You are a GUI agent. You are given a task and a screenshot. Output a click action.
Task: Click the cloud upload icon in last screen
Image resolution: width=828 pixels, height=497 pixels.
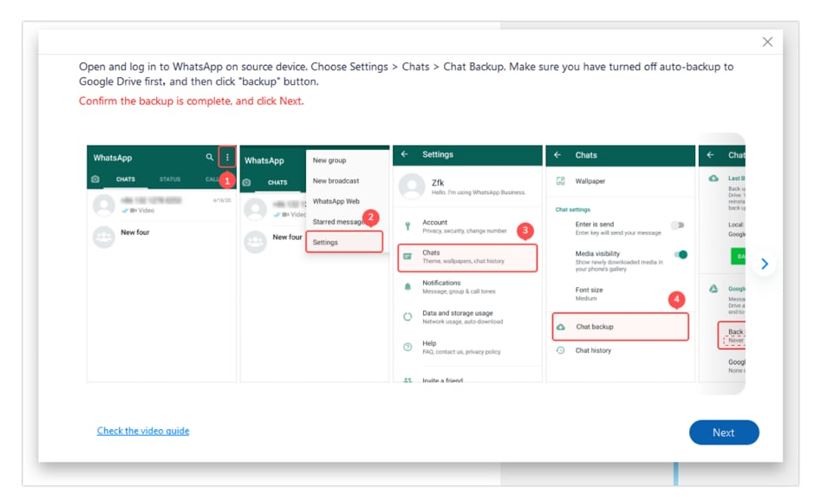tap(713, 179)
